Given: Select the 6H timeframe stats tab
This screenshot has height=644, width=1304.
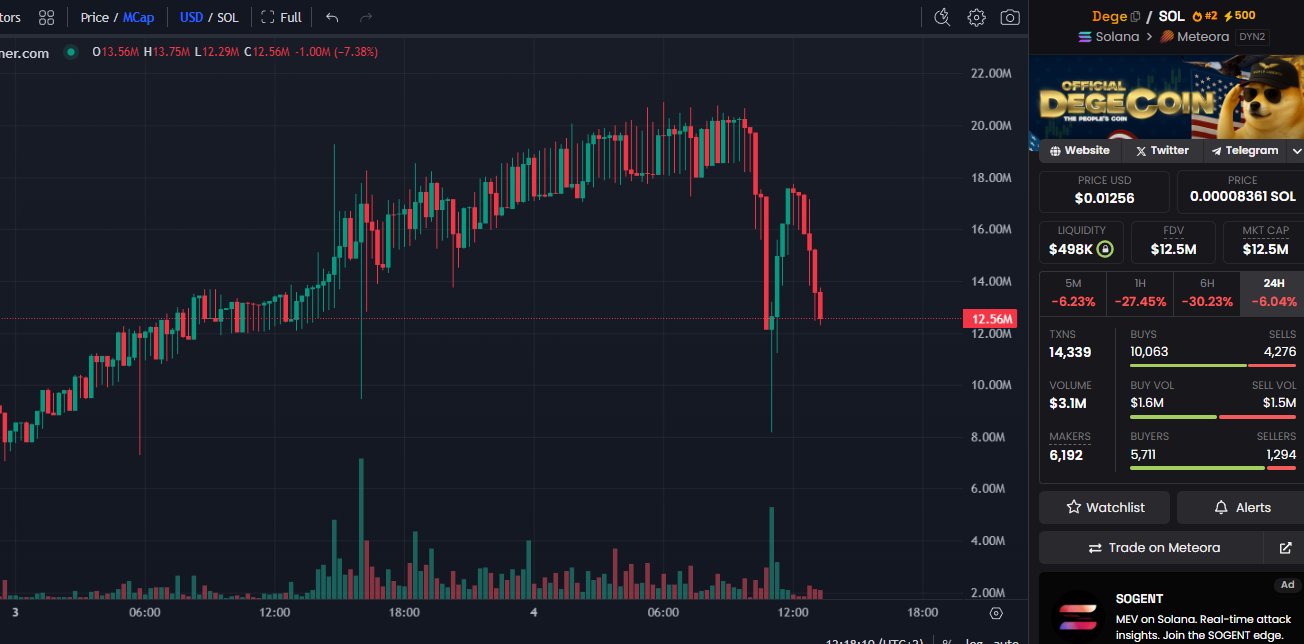Looking at the screenshot, I should pyautogui.click(x=1206, y=293).
